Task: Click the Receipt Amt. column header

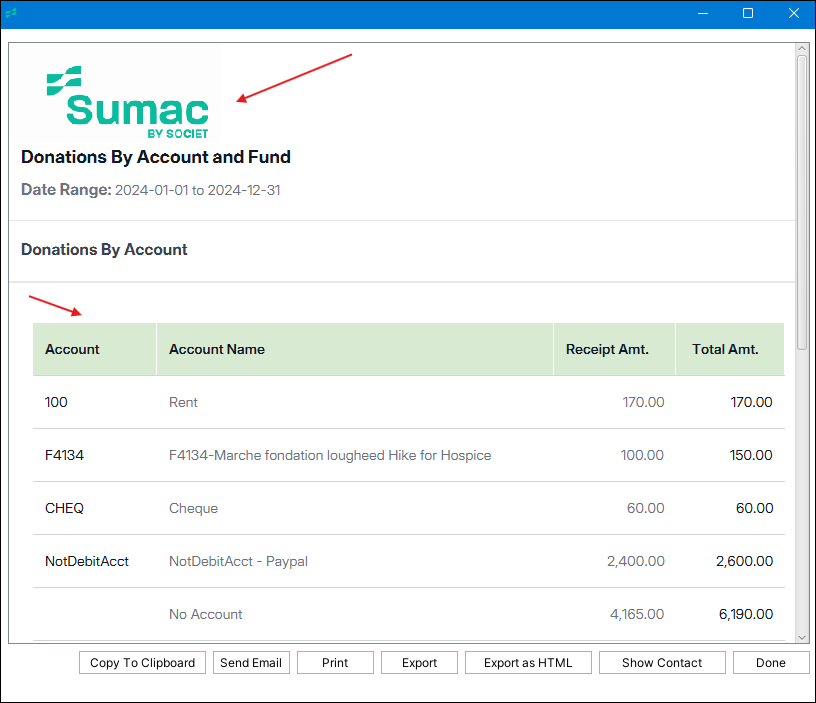Action: coord(607,349)
